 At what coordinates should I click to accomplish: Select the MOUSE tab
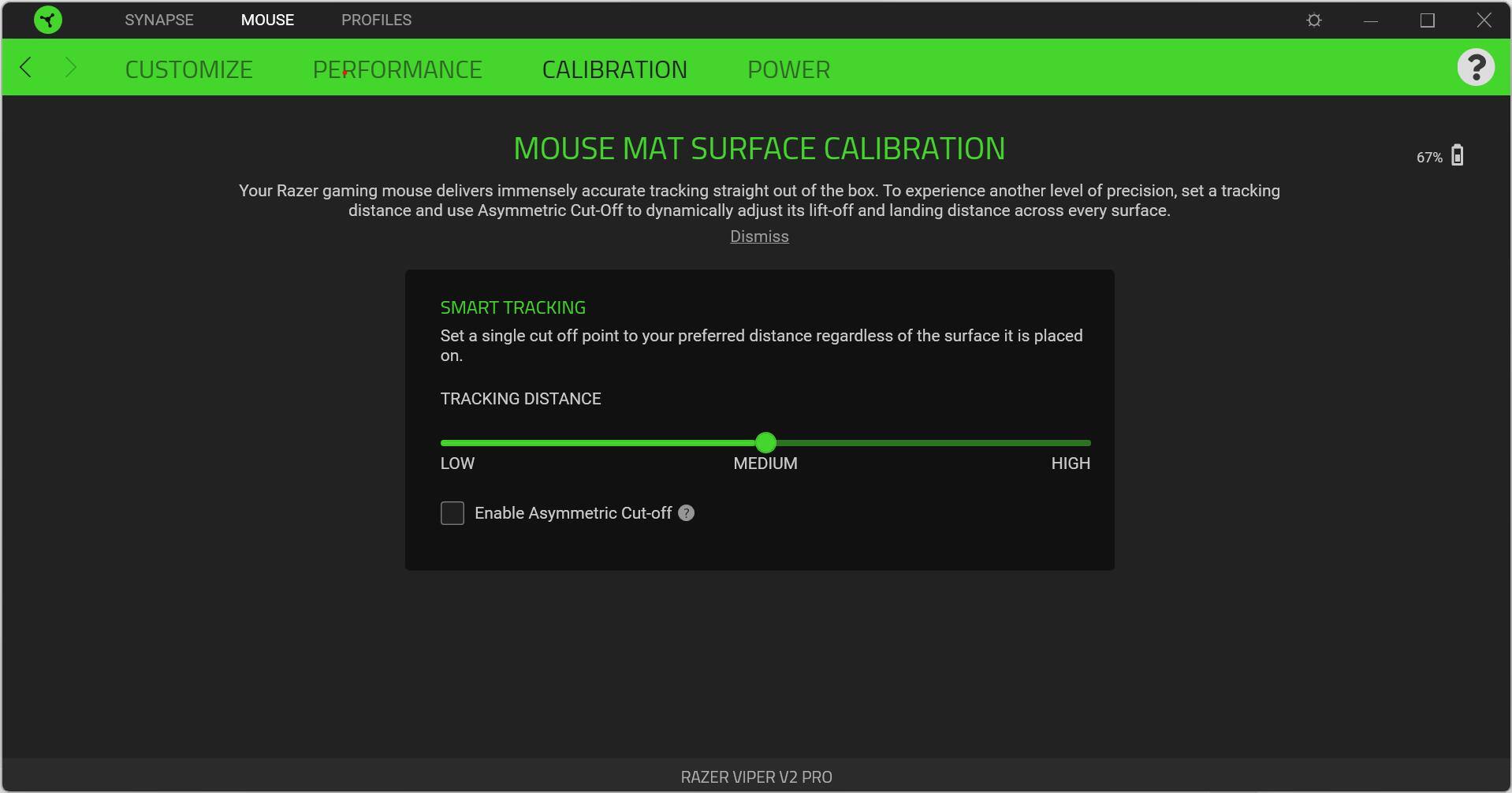pos(267,20)
